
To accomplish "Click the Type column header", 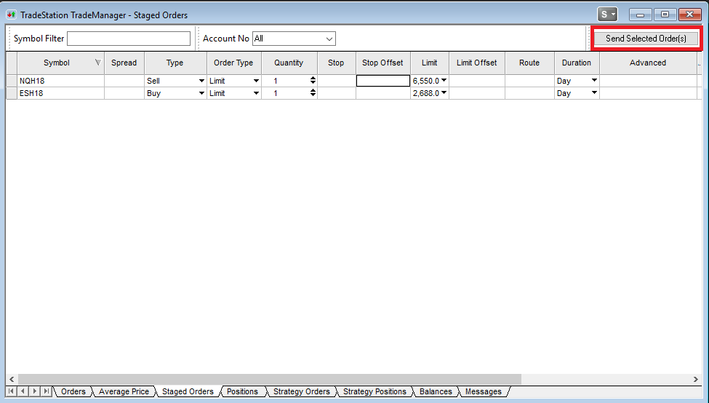I will pyautogui.click(x=175, y=63).
